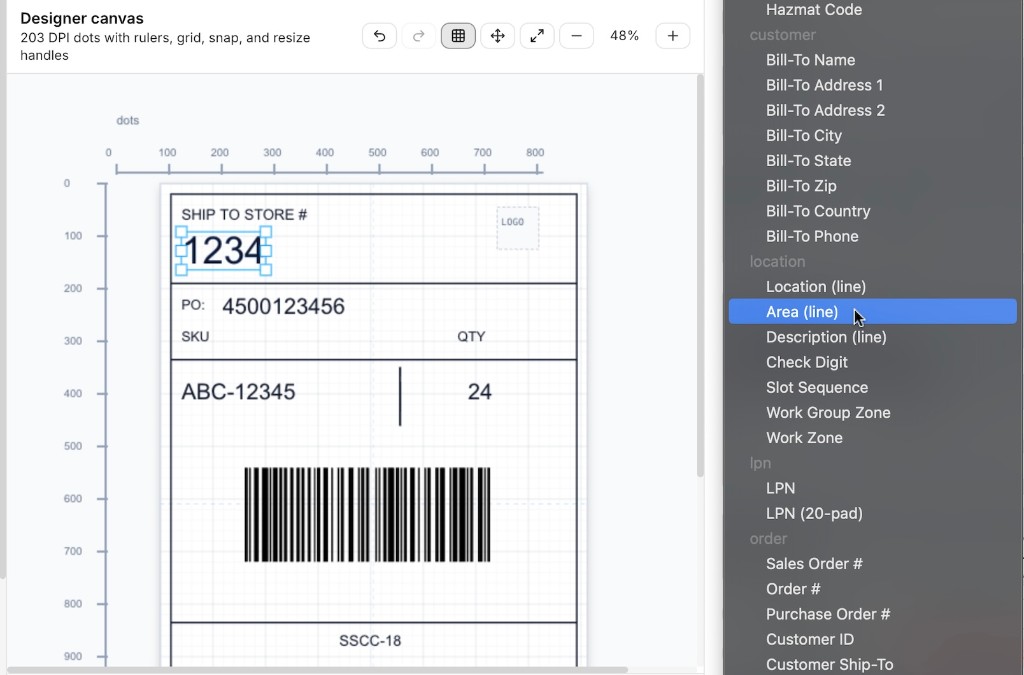The height and width of the screenshot is (675, 1024).
Task: Select Order # field
Action: [872, 589]
